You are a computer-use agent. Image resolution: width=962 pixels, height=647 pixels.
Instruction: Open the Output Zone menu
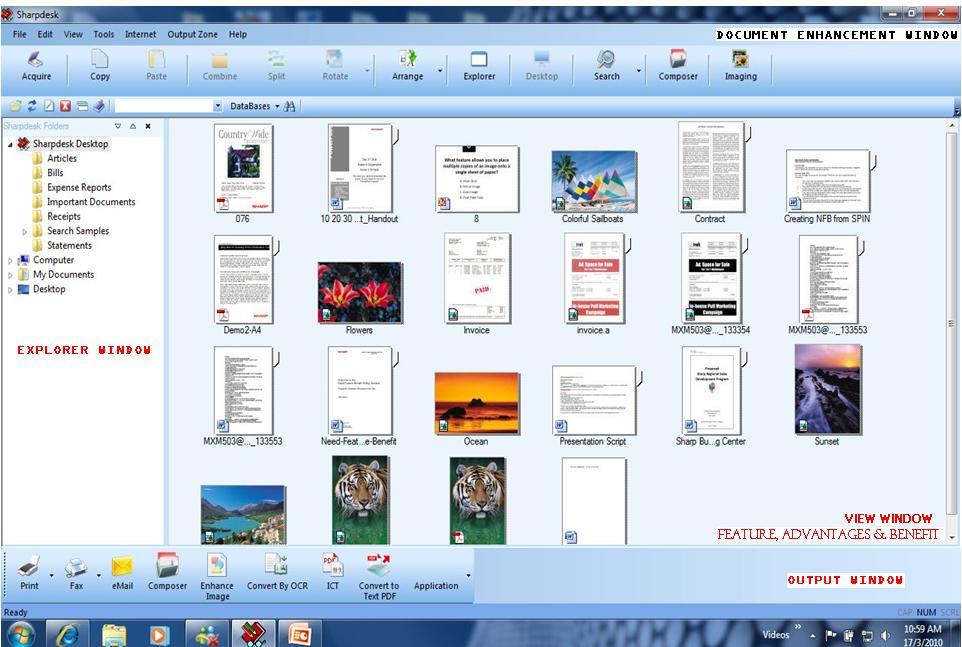coord(192,33)
